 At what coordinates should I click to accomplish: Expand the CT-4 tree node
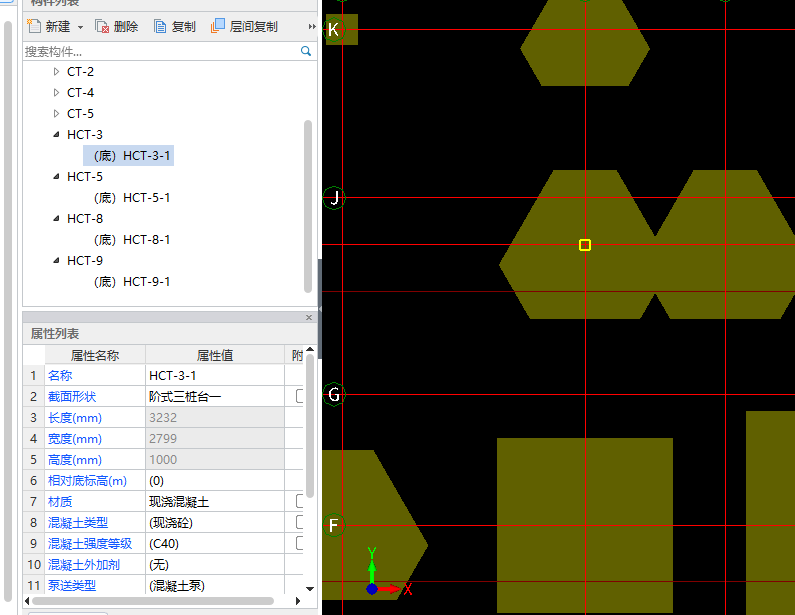[x=56, y=92]
